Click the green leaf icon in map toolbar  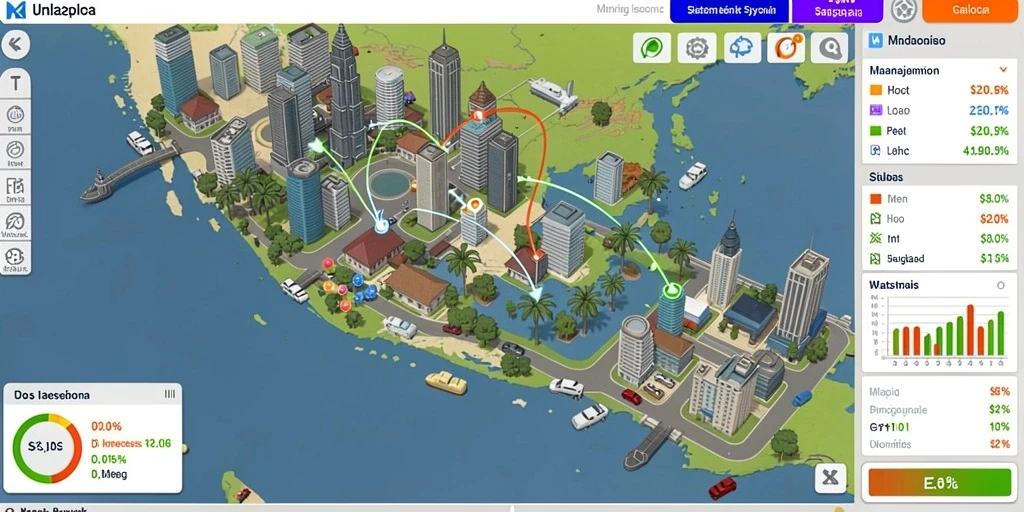[x=652, y=48]
